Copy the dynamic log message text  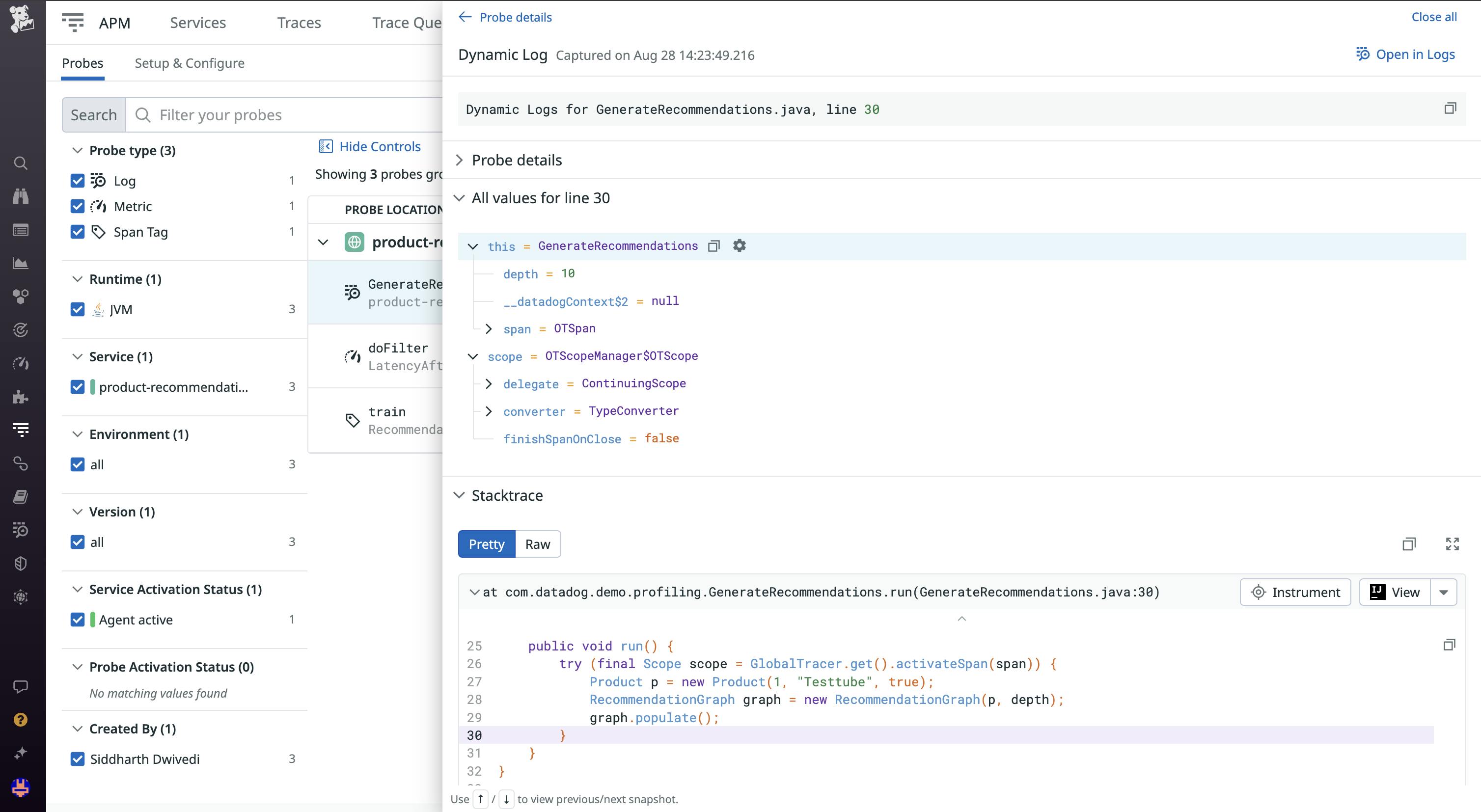1450,108
